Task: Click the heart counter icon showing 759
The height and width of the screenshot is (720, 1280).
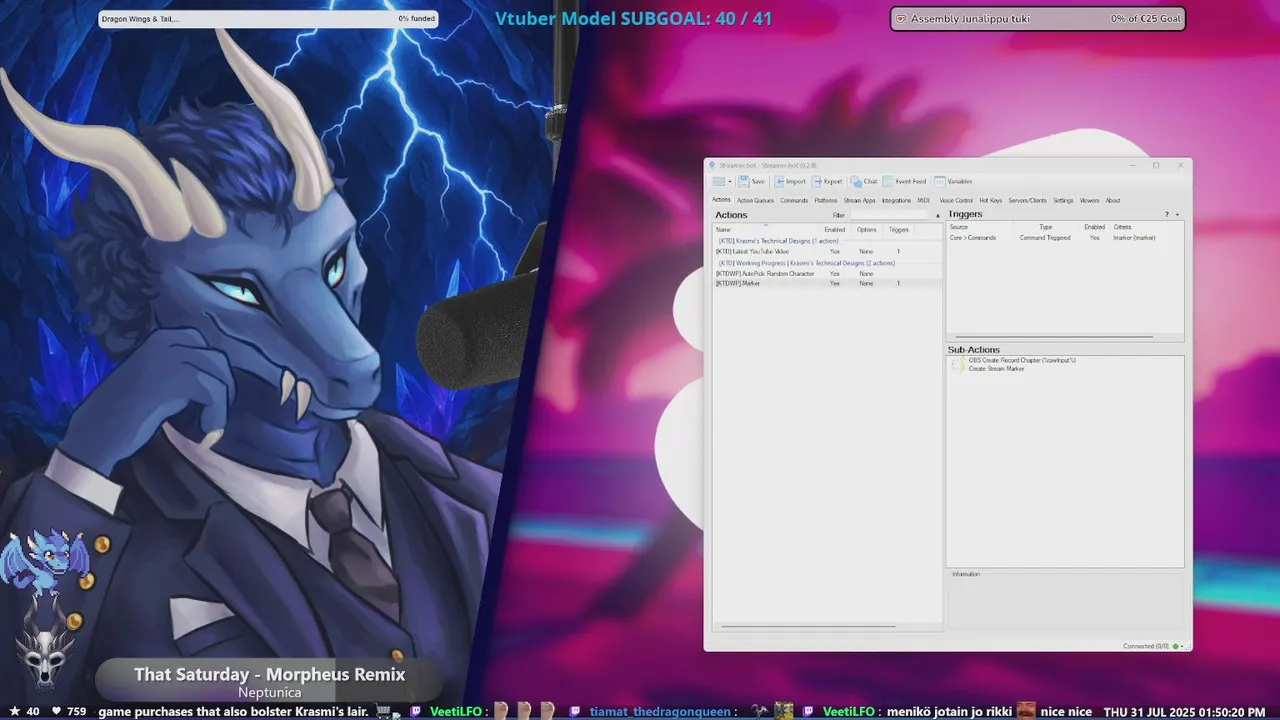Action: tap(56, 711)
